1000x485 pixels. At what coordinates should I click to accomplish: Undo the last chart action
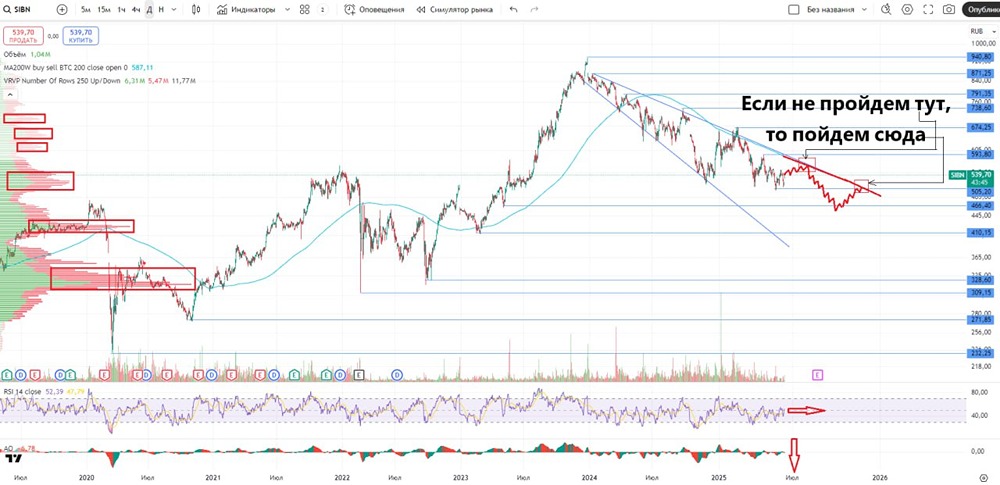coord(514,10)
